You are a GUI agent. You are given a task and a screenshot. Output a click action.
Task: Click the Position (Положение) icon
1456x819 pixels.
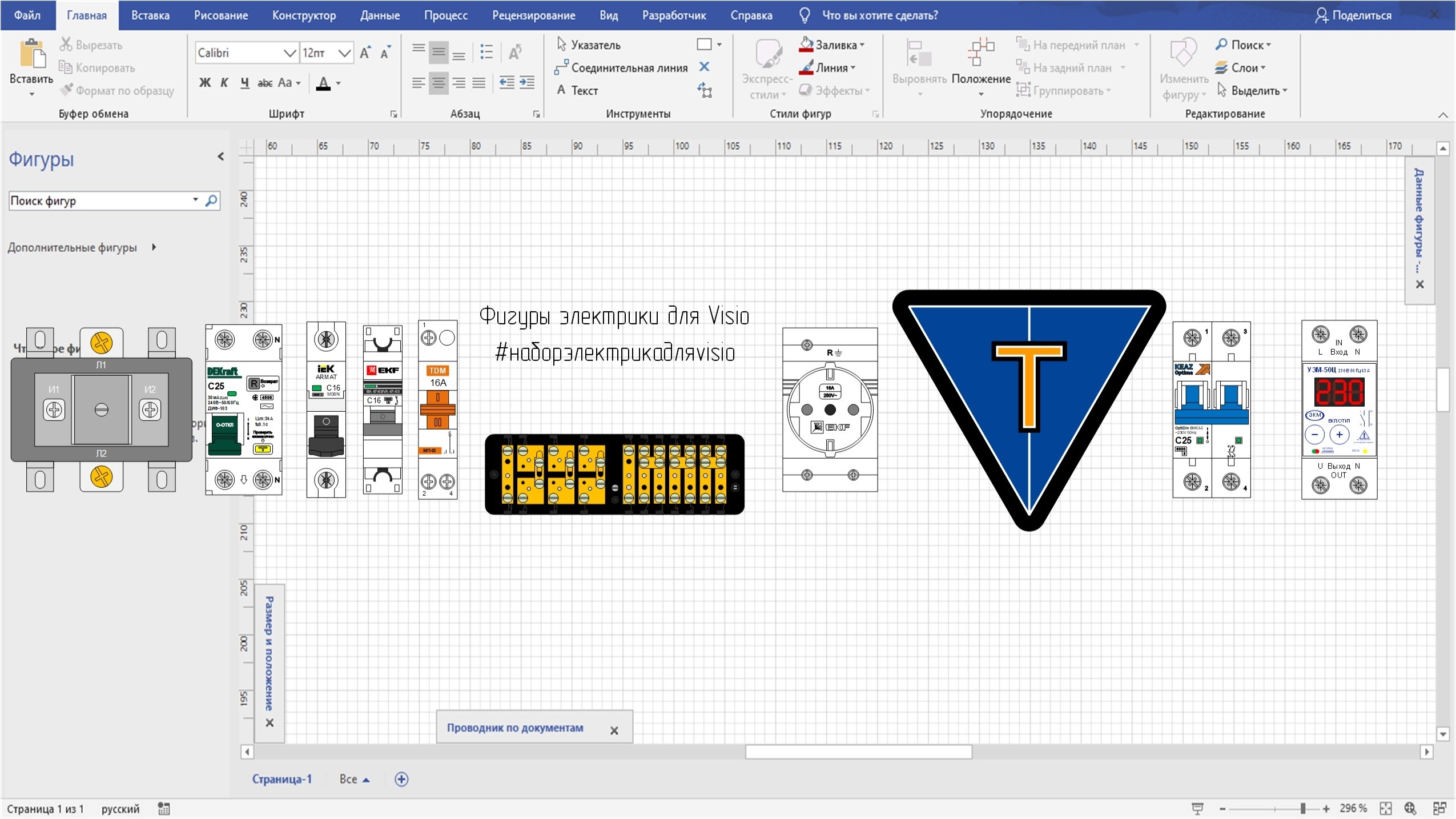pyautogui.click(x=980, y=53)
